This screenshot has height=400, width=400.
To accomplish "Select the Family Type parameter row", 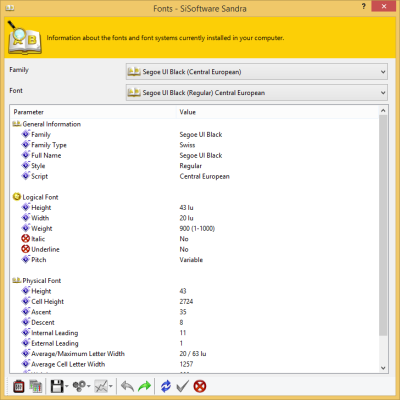I will click(x=195, y=145).
